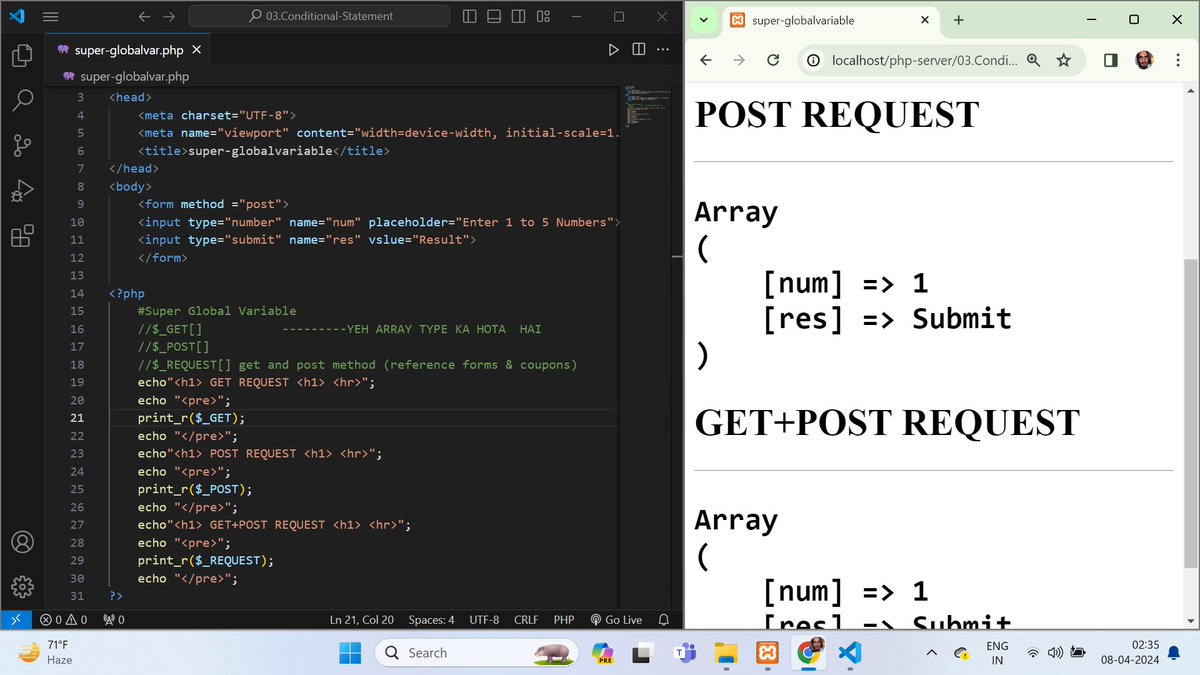Viewport: 1200px width, 675px height.
Task: Click the taskbar Search box
Action: tap(477, 653)
